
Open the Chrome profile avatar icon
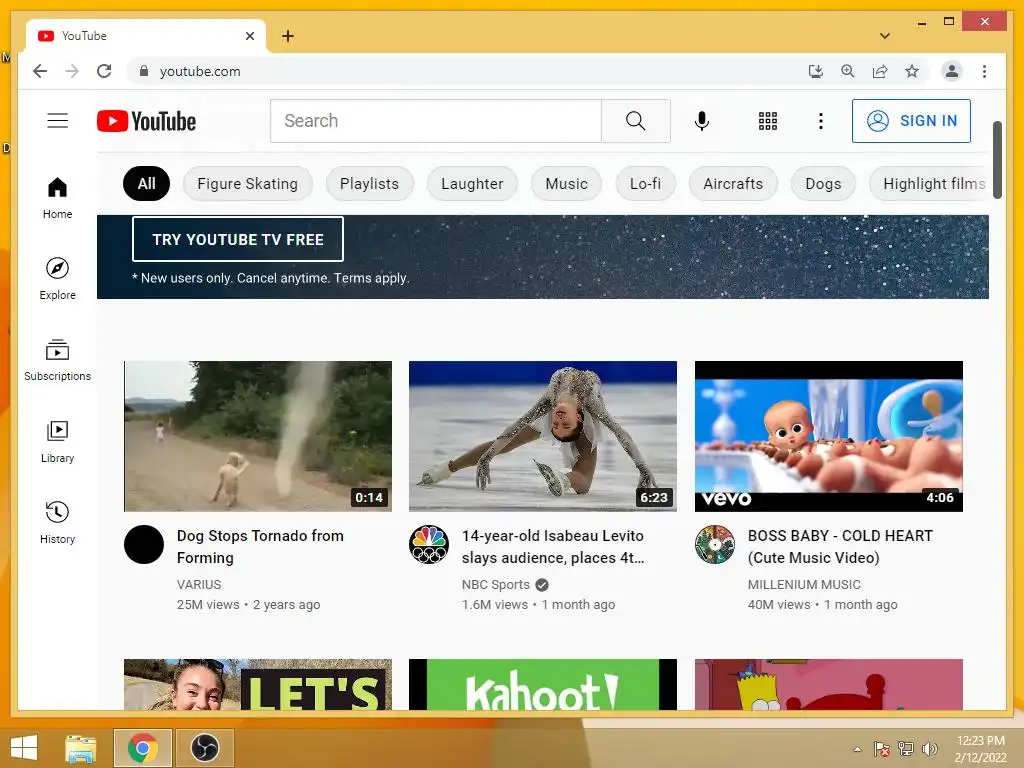click(x=952, y=71)
